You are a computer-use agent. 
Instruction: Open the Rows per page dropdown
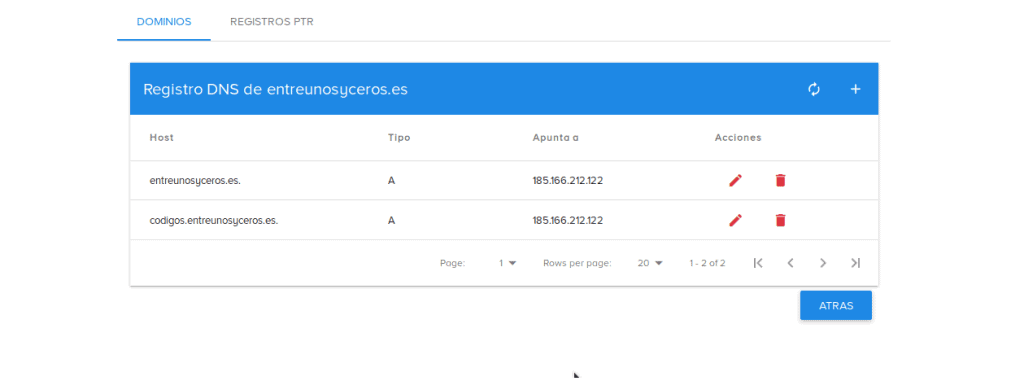coord(650,263)
